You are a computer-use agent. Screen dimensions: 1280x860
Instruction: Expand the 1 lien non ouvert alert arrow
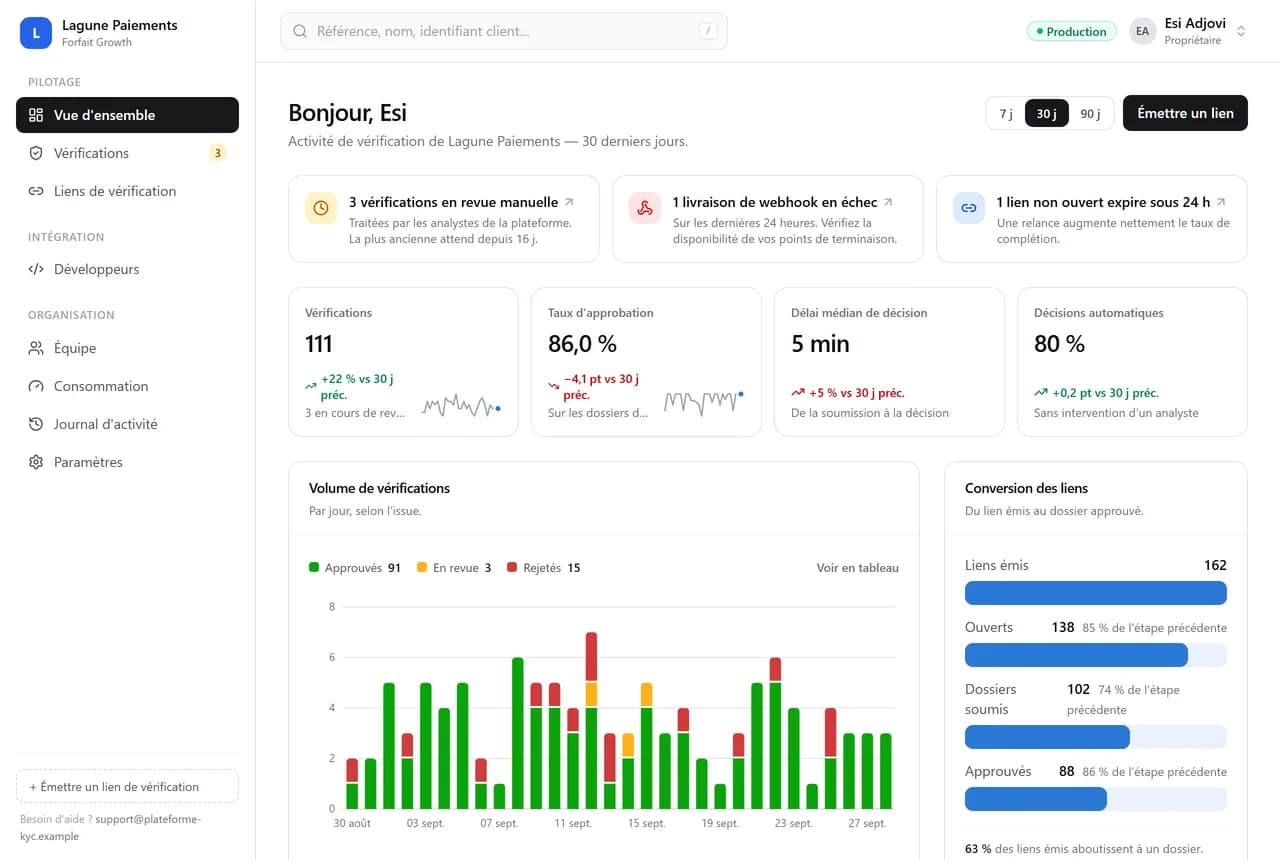coord(1221,202)
